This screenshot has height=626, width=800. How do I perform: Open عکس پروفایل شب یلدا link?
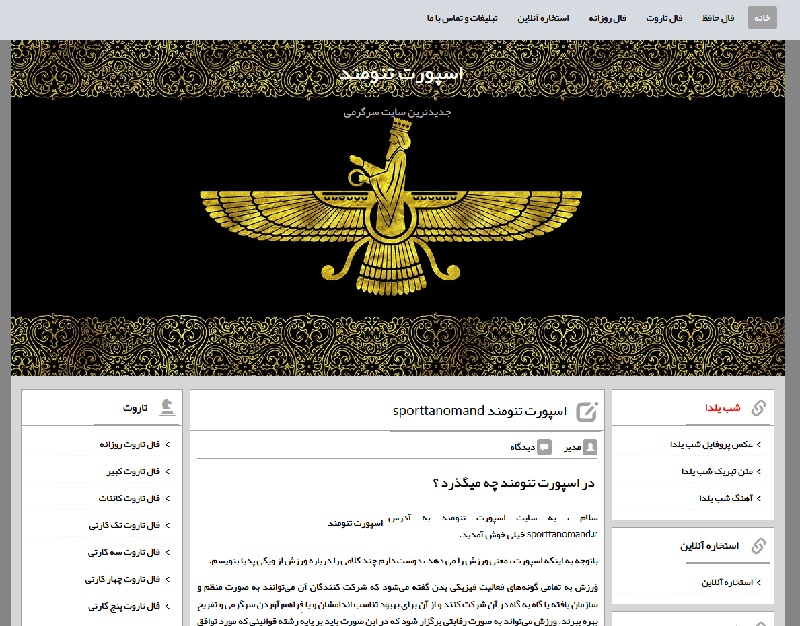click(712, 444)
